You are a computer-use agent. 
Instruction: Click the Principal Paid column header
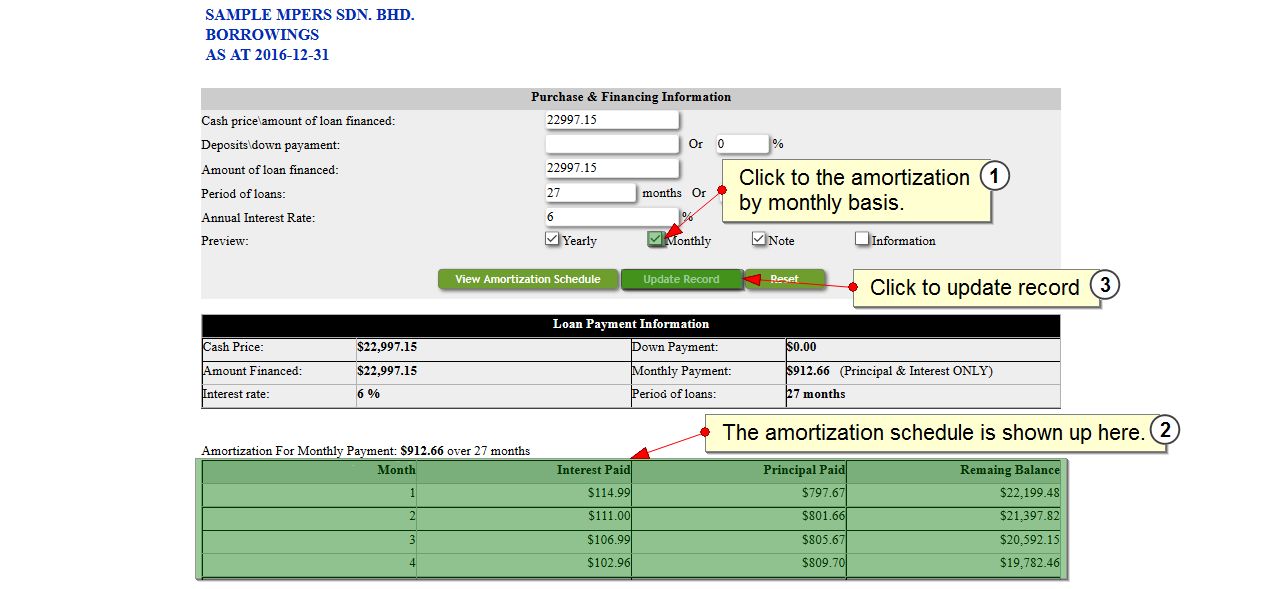[804, 470]
